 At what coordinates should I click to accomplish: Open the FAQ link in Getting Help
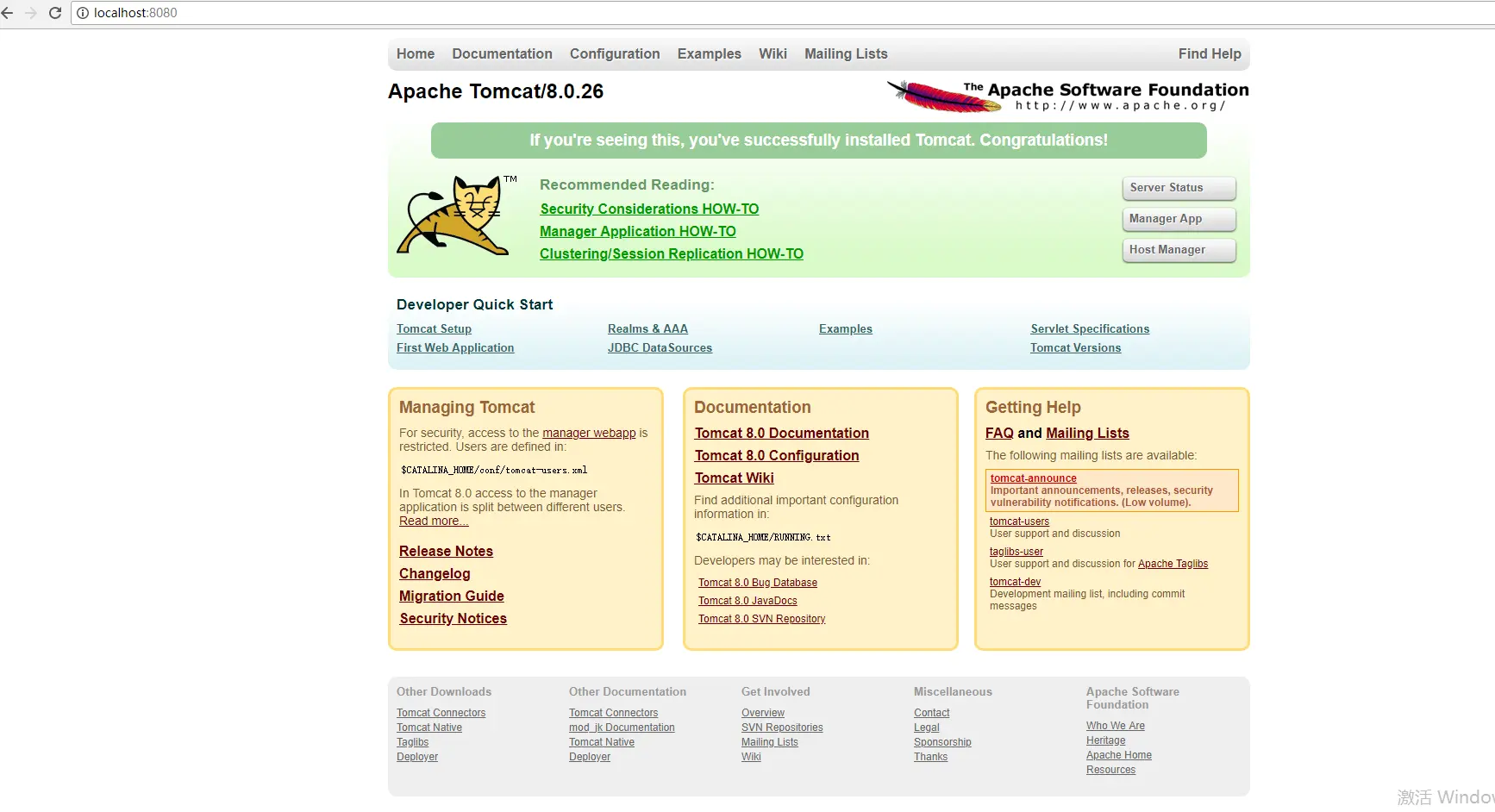[999, 433]
